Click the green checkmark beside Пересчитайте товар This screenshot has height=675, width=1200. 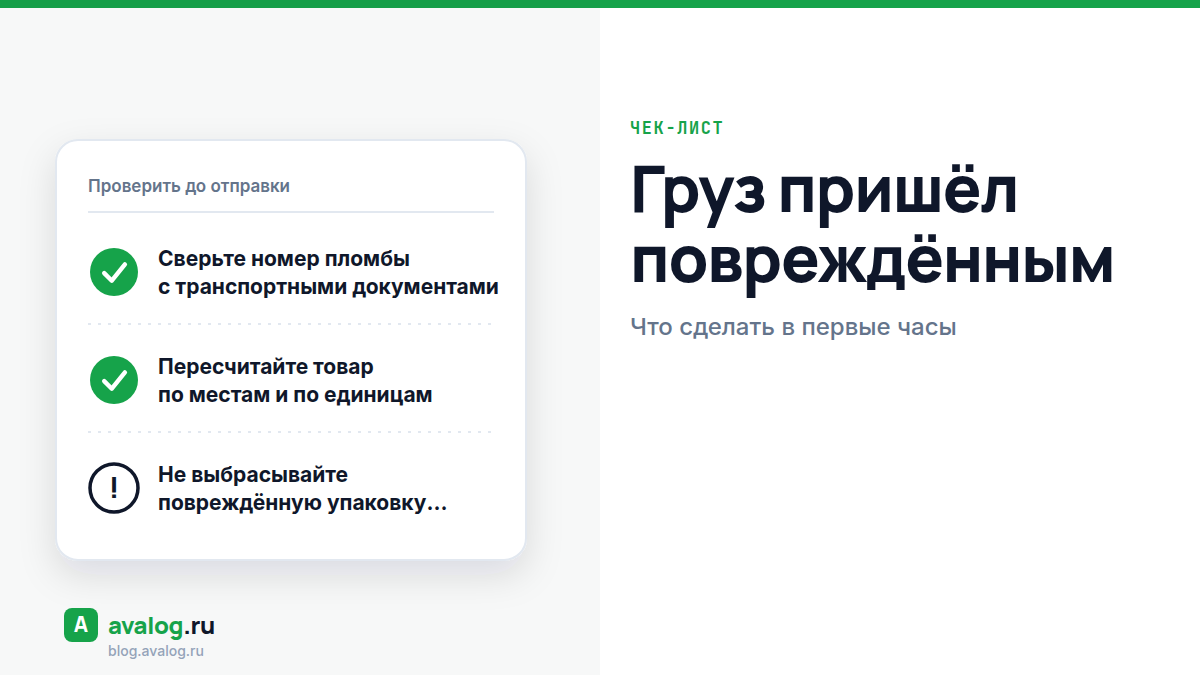(x=114, y=380)
